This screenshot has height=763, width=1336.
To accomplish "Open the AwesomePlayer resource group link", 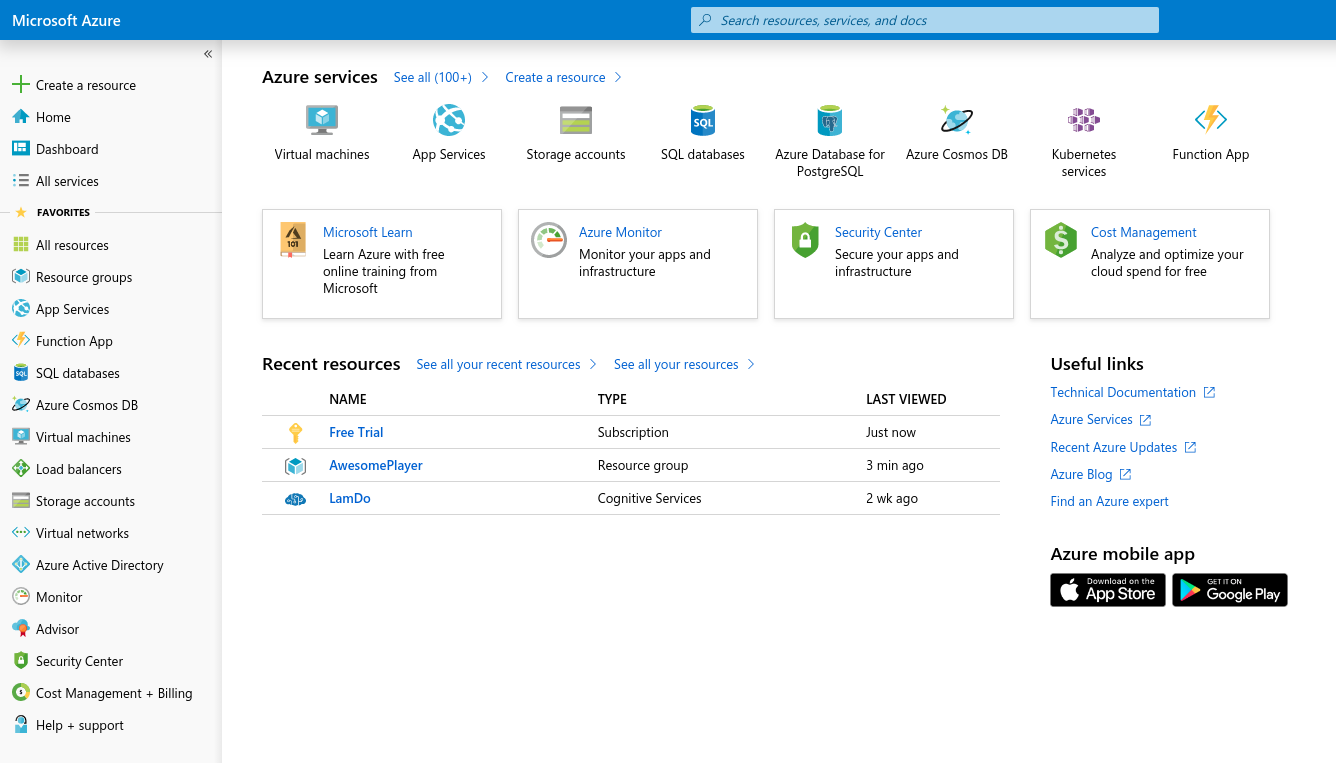I will 376,465.
